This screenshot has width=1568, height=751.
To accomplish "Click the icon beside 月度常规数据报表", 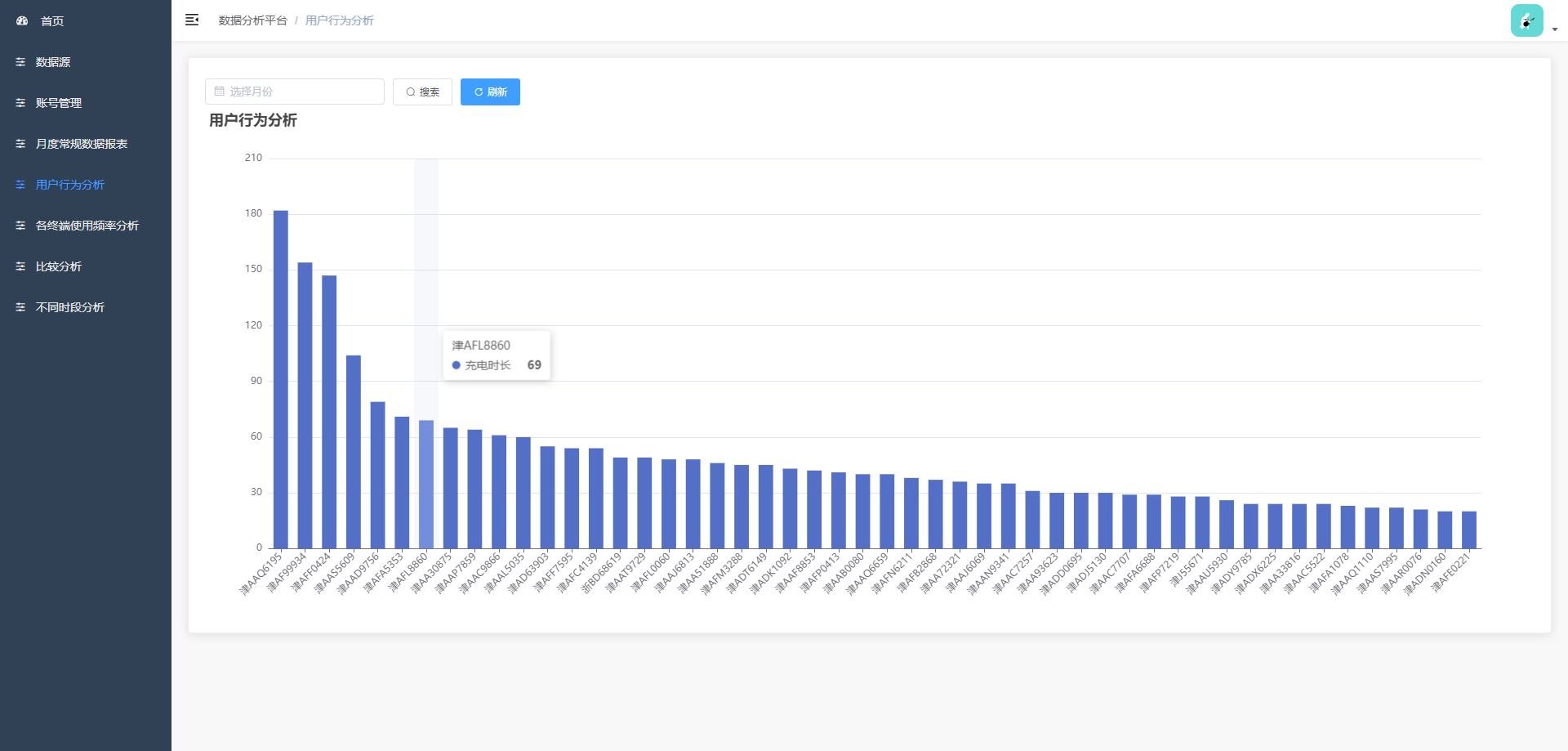I will click(x=20, y=144).
